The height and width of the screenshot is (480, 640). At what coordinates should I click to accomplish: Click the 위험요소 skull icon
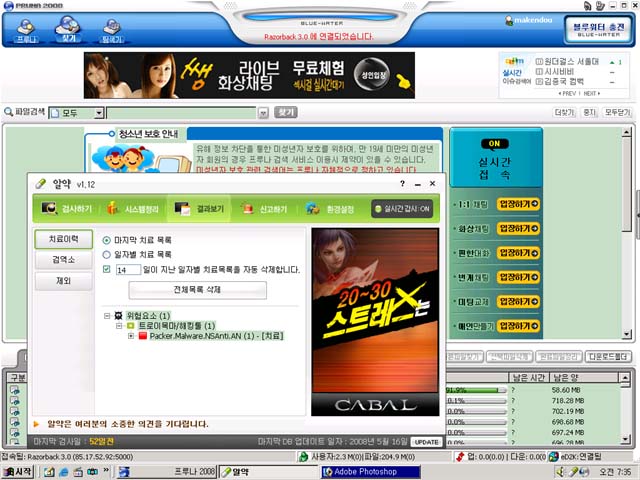[118, 316]
